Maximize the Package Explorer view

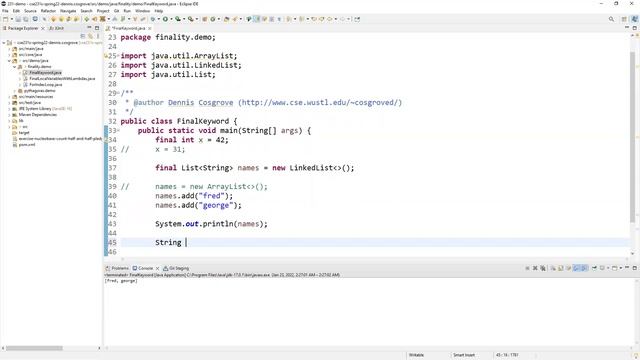(97, 28)
